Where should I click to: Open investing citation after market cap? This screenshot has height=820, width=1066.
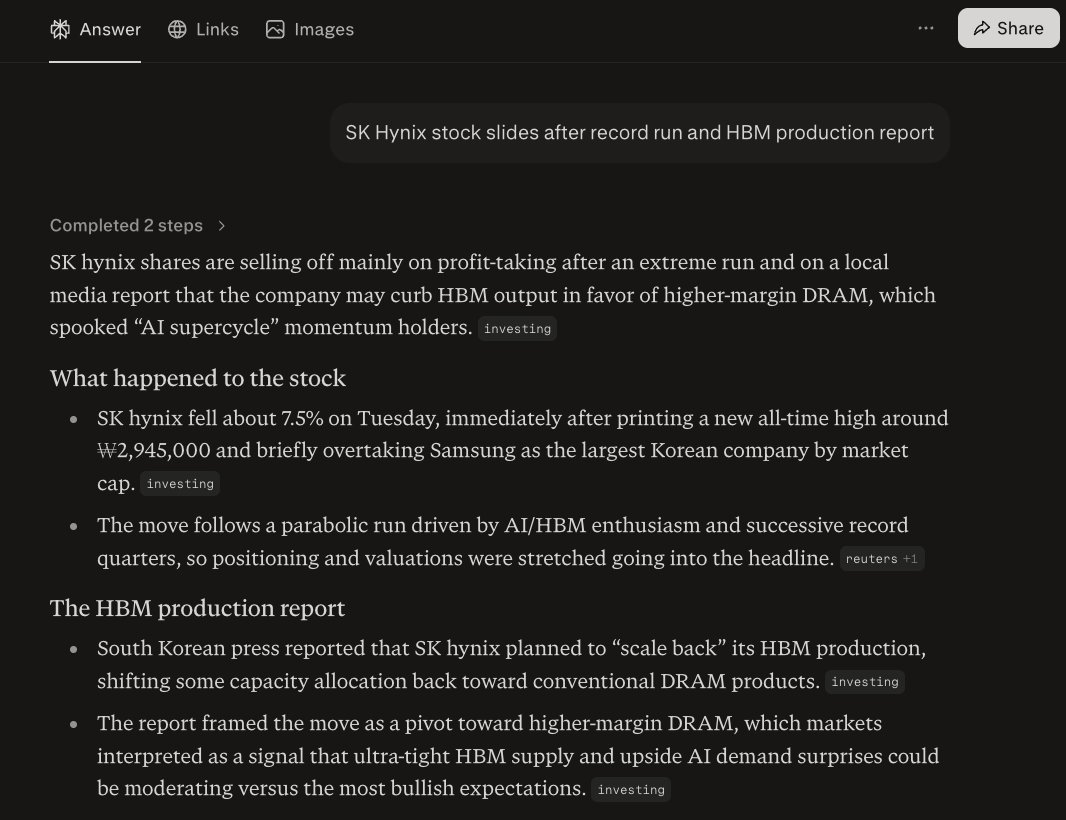point(180,483)
